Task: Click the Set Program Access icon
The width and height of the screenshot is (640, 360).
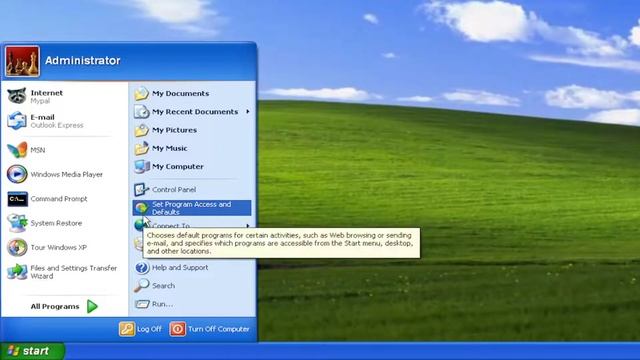Action: click(x=141, y=208)
